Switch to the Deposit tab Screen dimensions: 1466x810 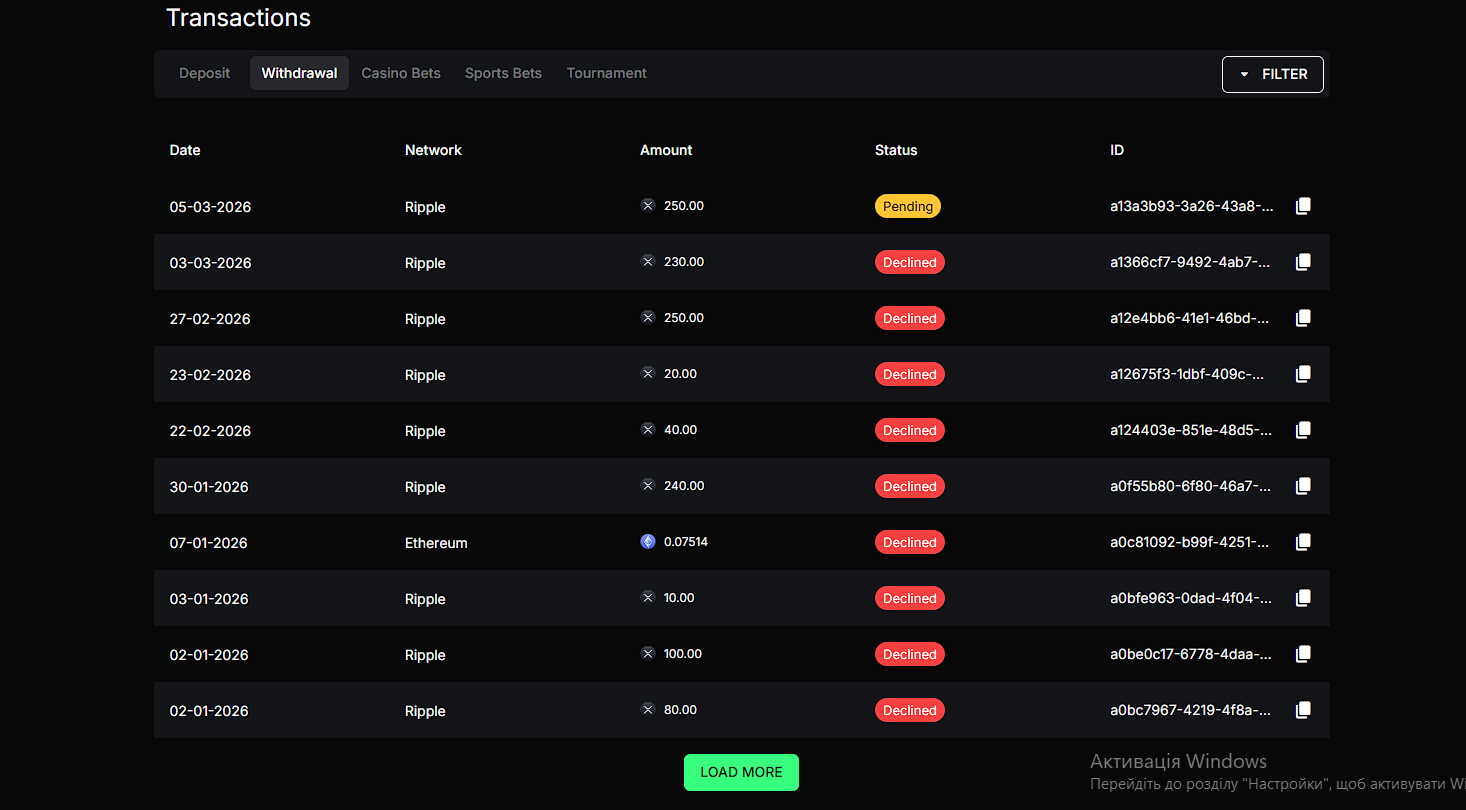click(204, 73)
